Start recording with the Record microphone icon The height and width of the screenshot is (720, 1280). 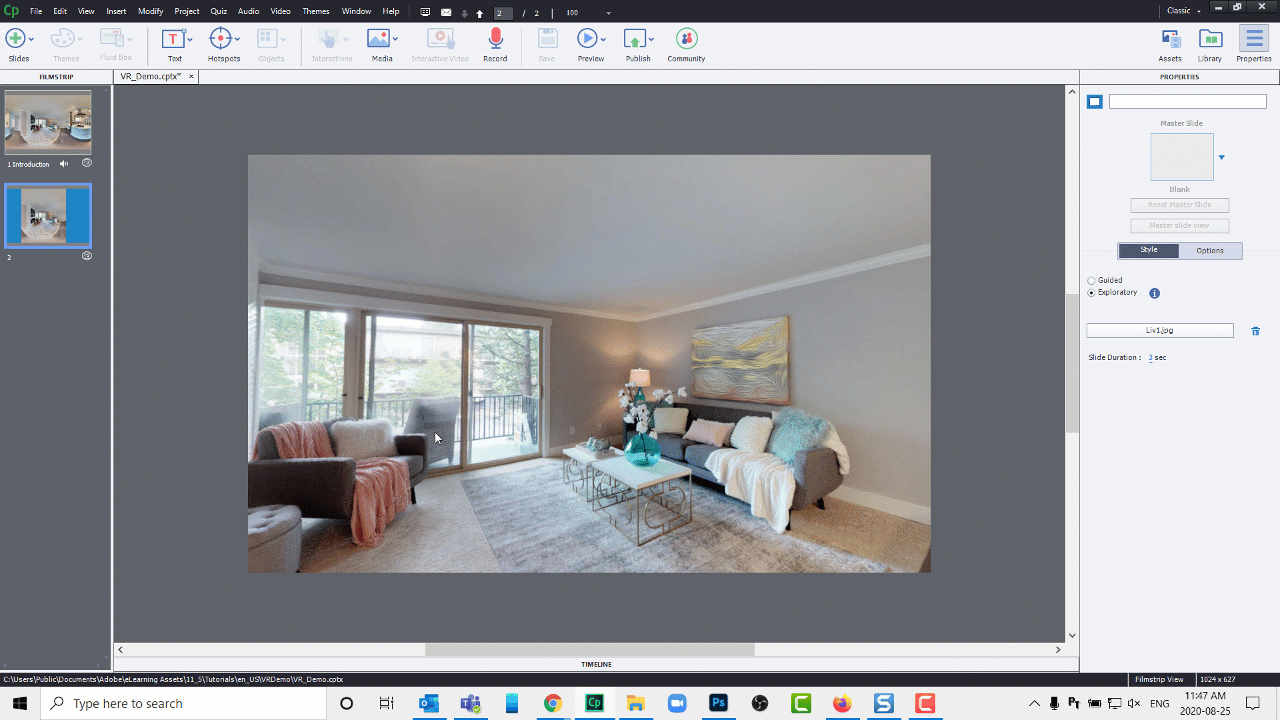[495, 38]
